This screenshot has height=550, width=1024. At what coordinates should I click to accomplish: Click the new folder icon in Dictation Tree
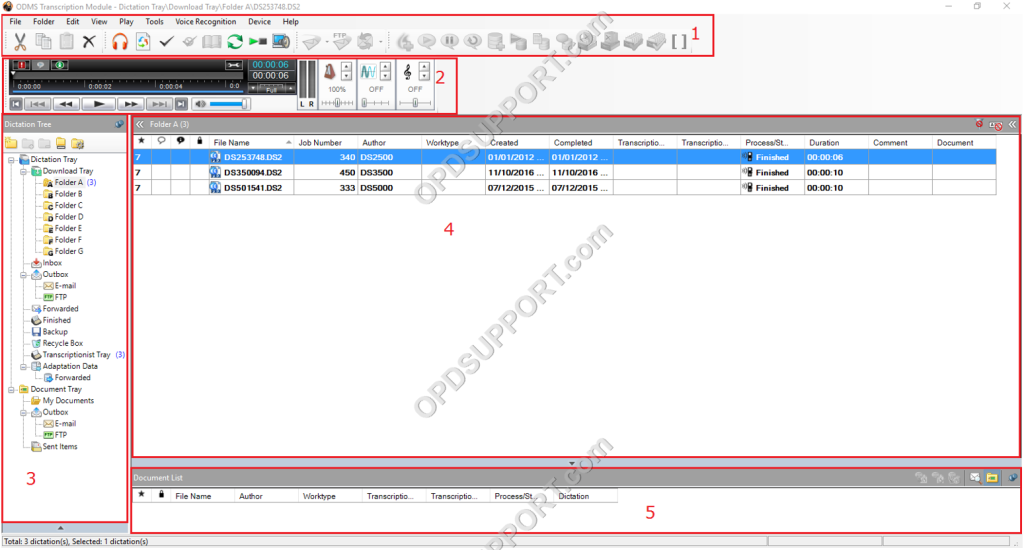11,144
